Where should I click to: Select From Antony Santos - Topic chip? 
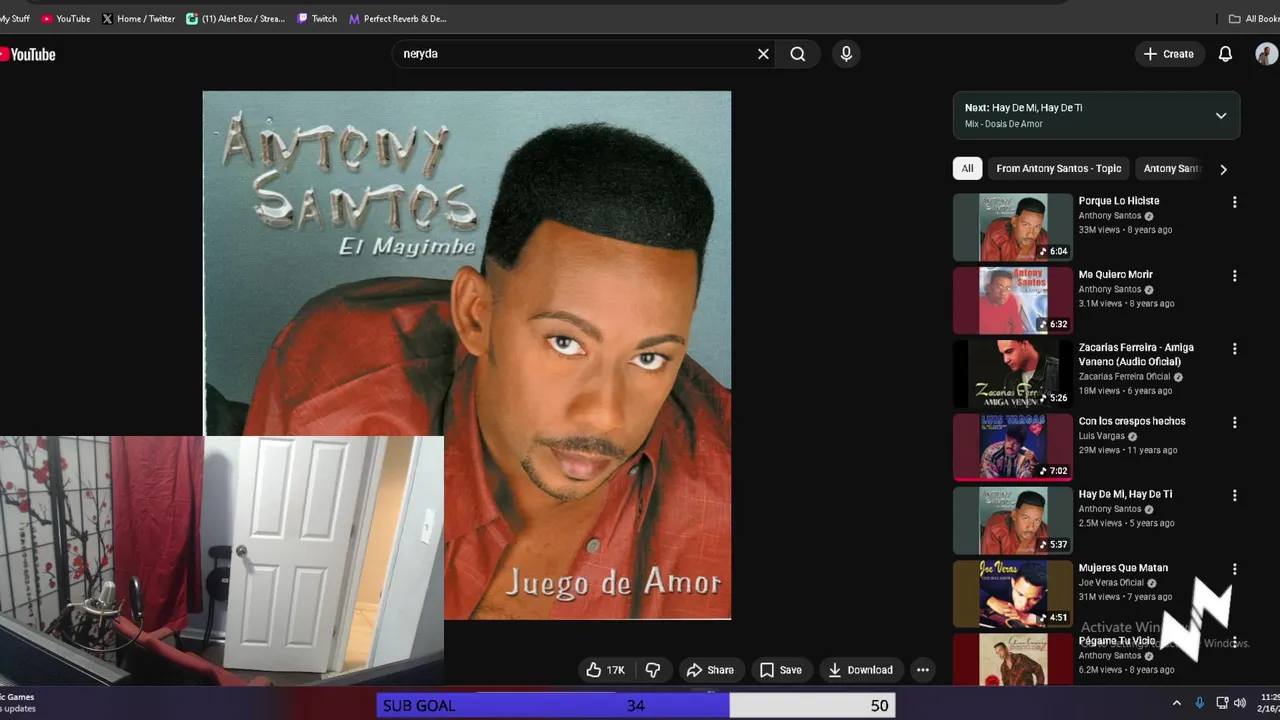click(x=1058, y=169)
